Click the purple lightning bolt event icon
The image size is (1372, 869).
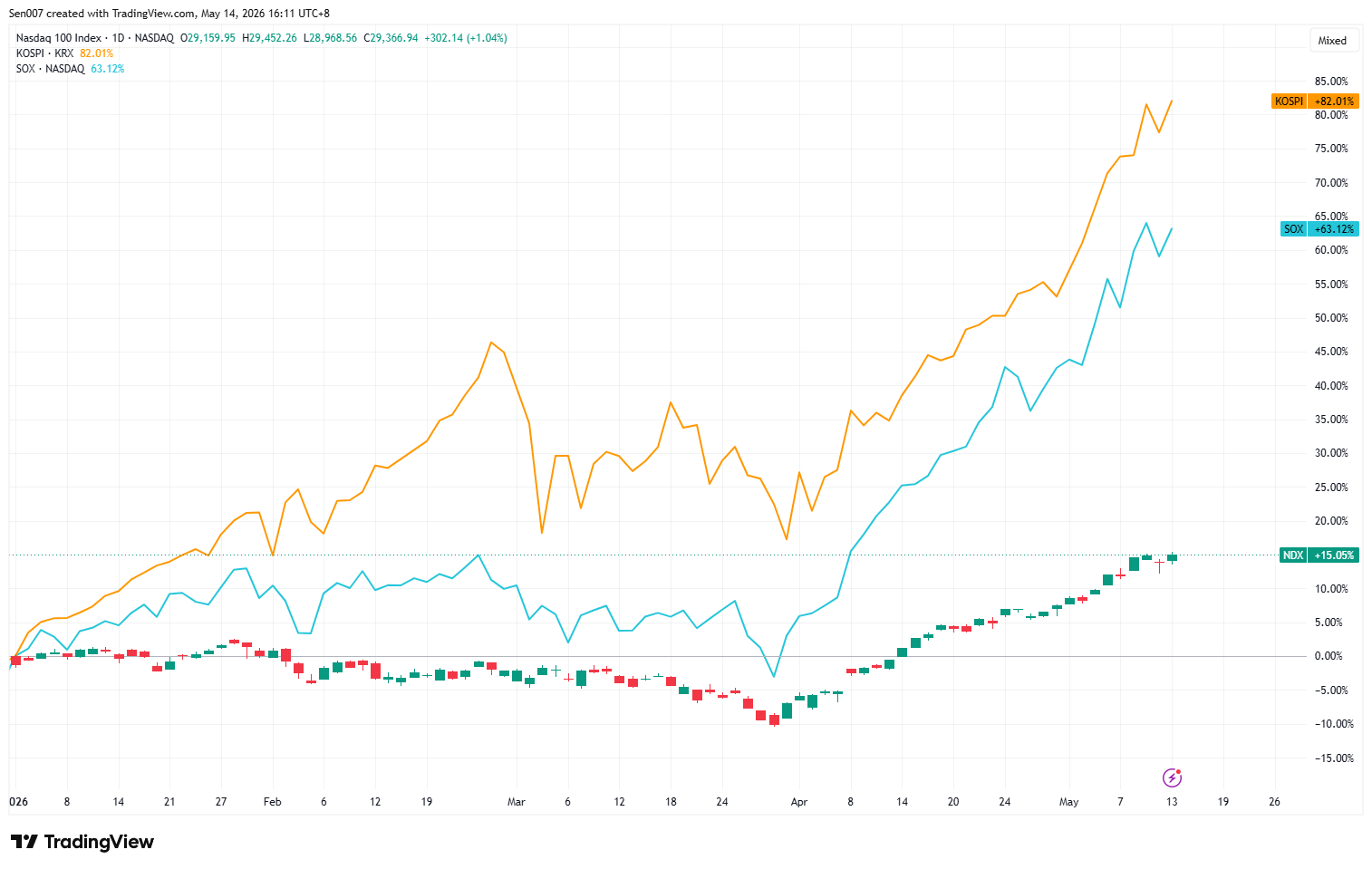(x=1172, y=777)
